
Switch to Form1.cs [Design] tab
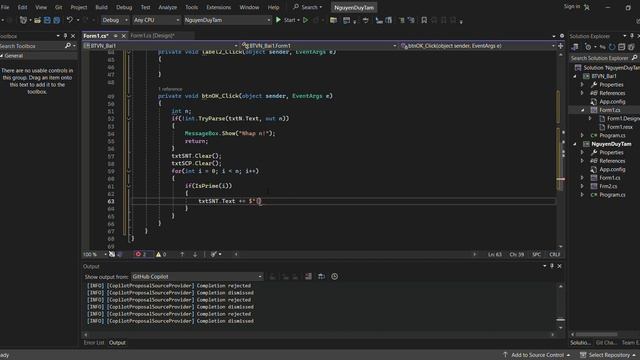(152, 36)
